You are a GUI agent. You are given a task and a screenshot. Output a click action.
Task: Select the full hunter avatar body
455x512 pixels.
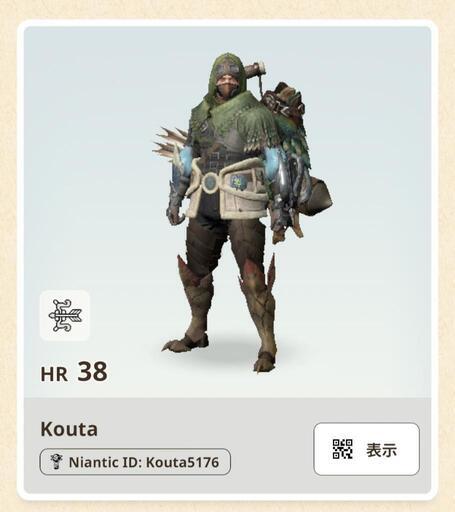(242, 213)
